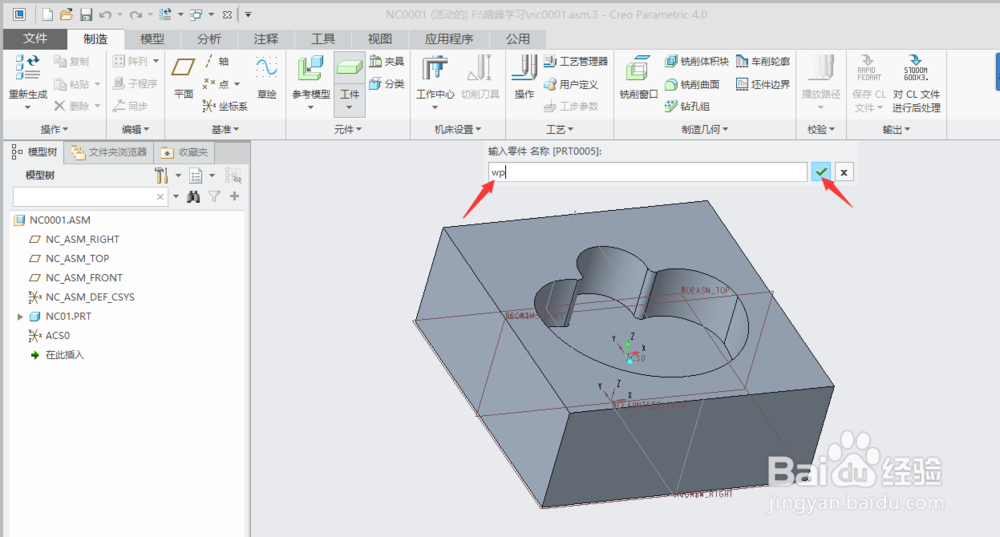Switch to the Model (模型) ribbon tab

[152, 40]
